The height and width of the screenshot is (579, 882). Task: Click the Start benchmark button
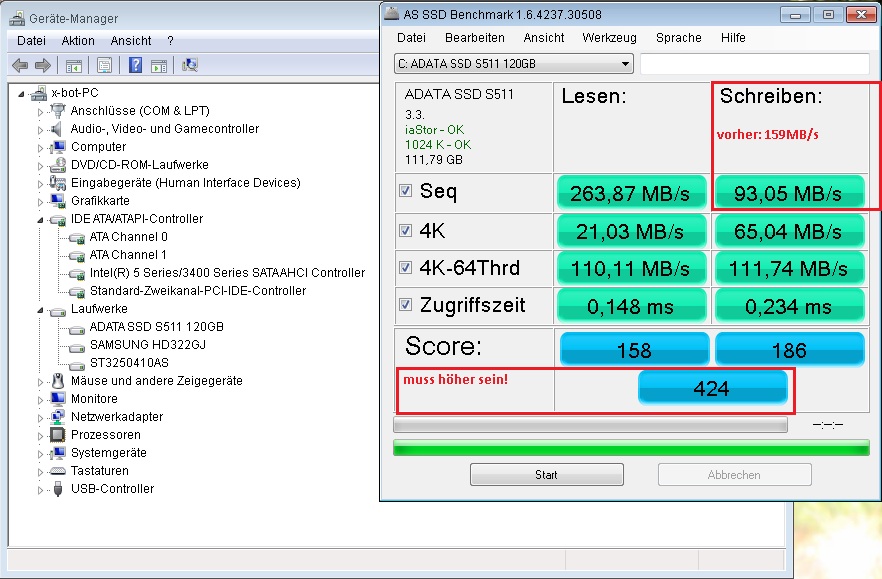pos(546,474)
